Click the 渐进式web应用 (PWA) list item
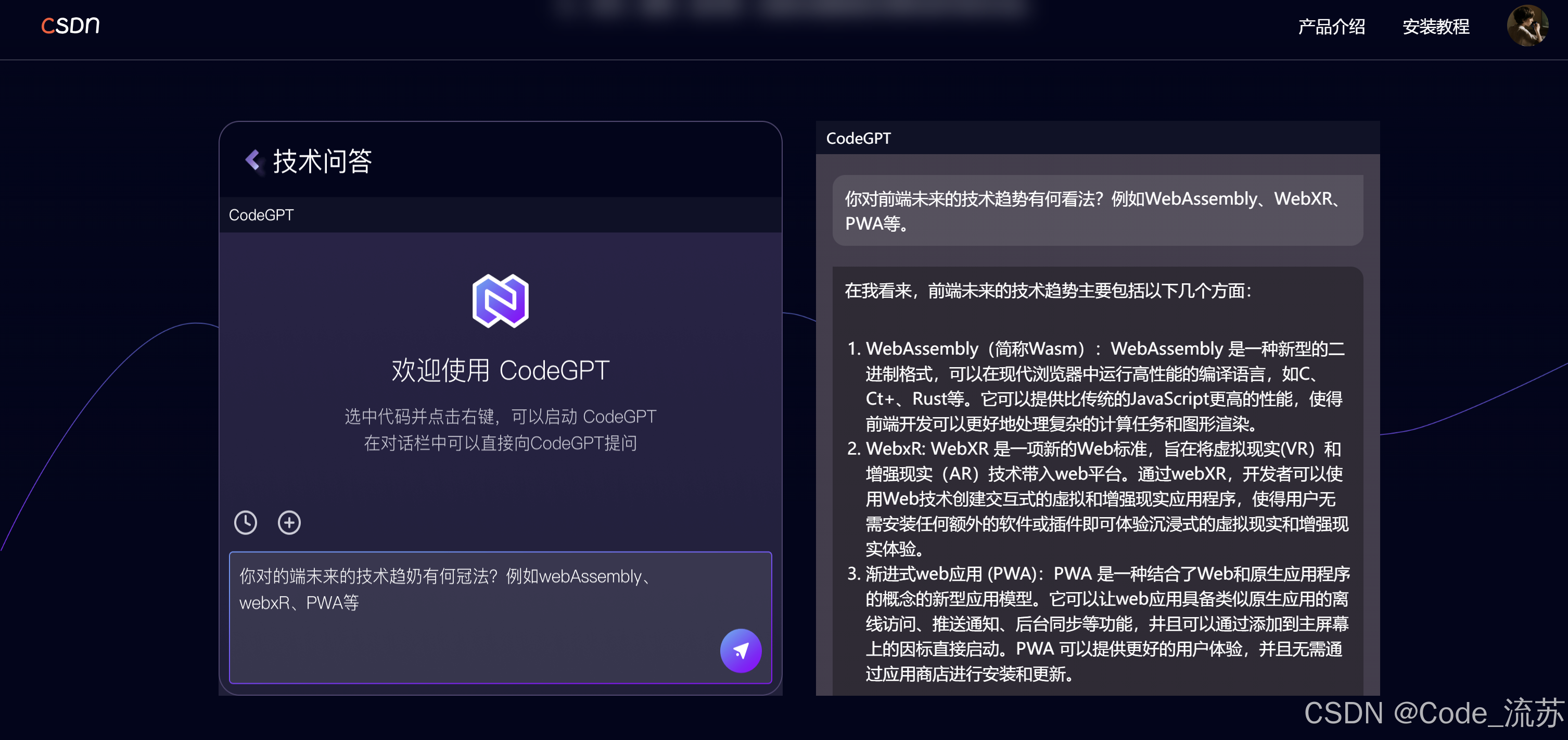 pos(1105,624)
